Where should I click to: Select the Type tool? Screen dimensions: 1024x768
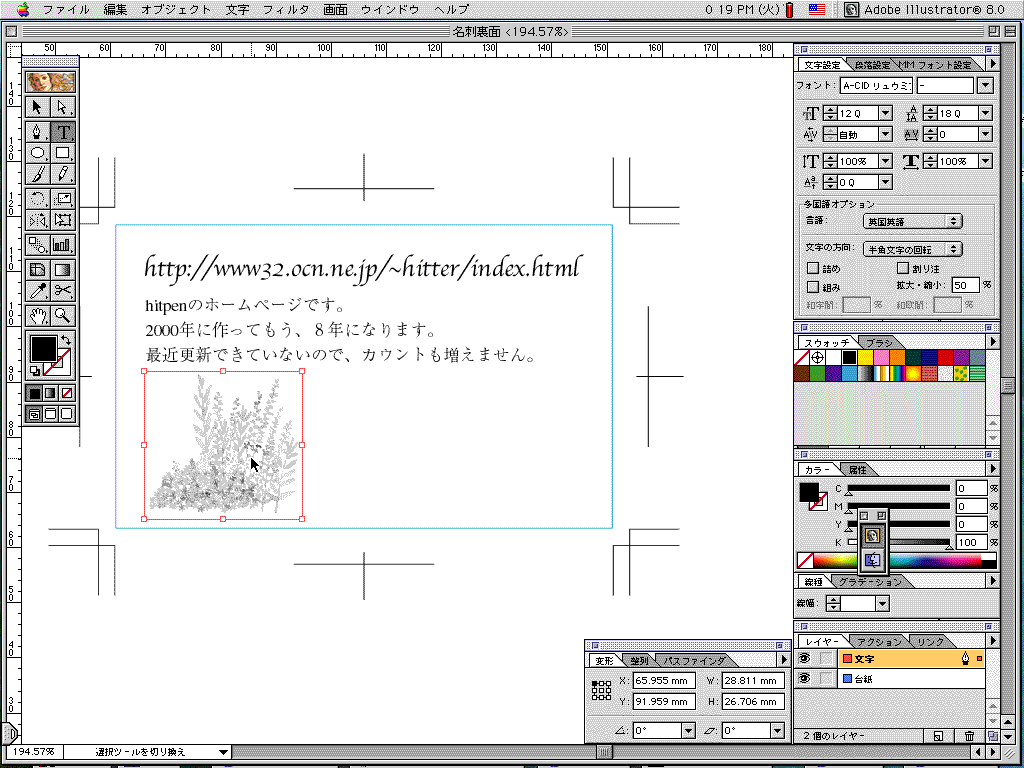click(63, 133)
